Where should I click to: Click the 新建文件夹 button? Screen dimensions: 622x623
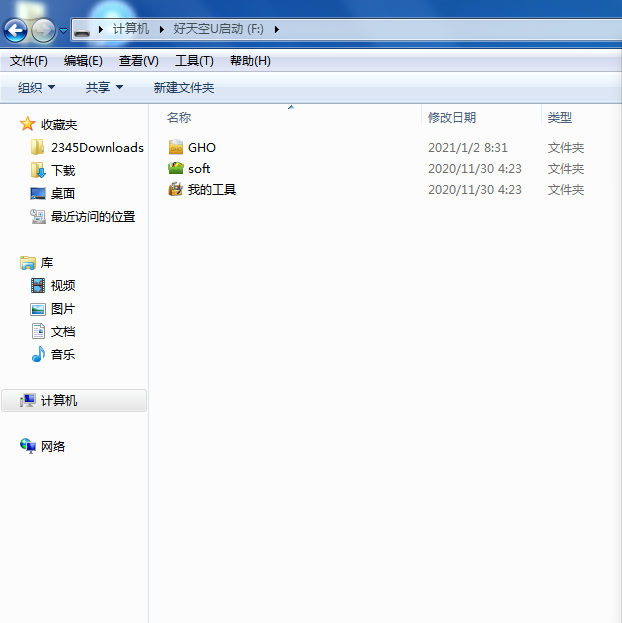[x=184, y=87]
